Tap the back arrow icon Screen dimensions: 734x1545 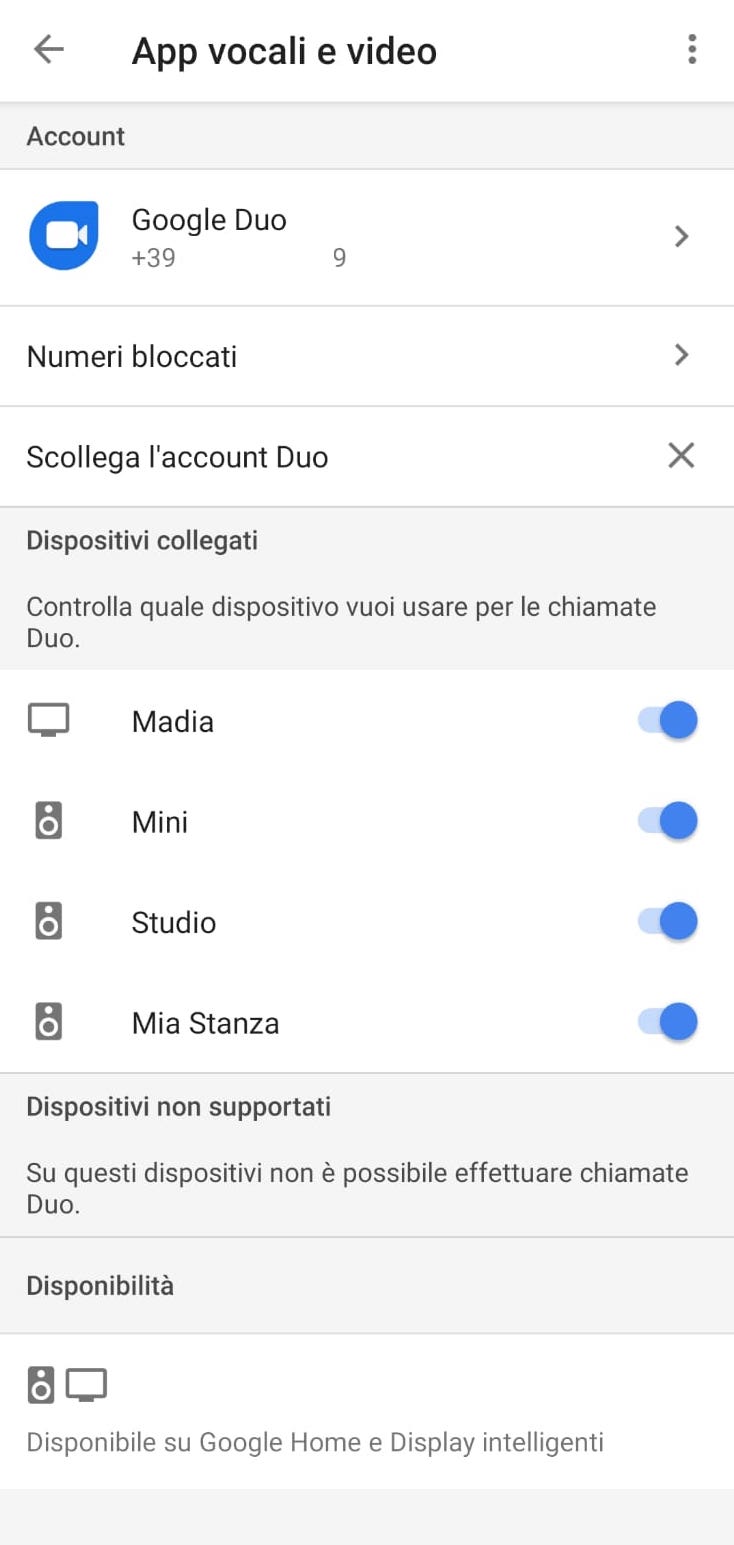tap(48, 50)
